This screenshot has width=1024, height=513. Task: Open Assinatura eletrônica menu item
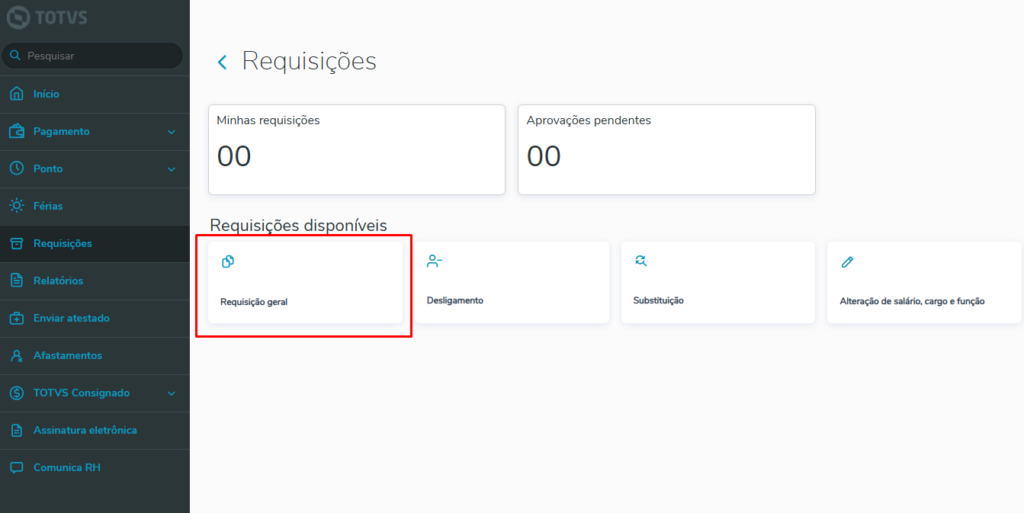84,430
